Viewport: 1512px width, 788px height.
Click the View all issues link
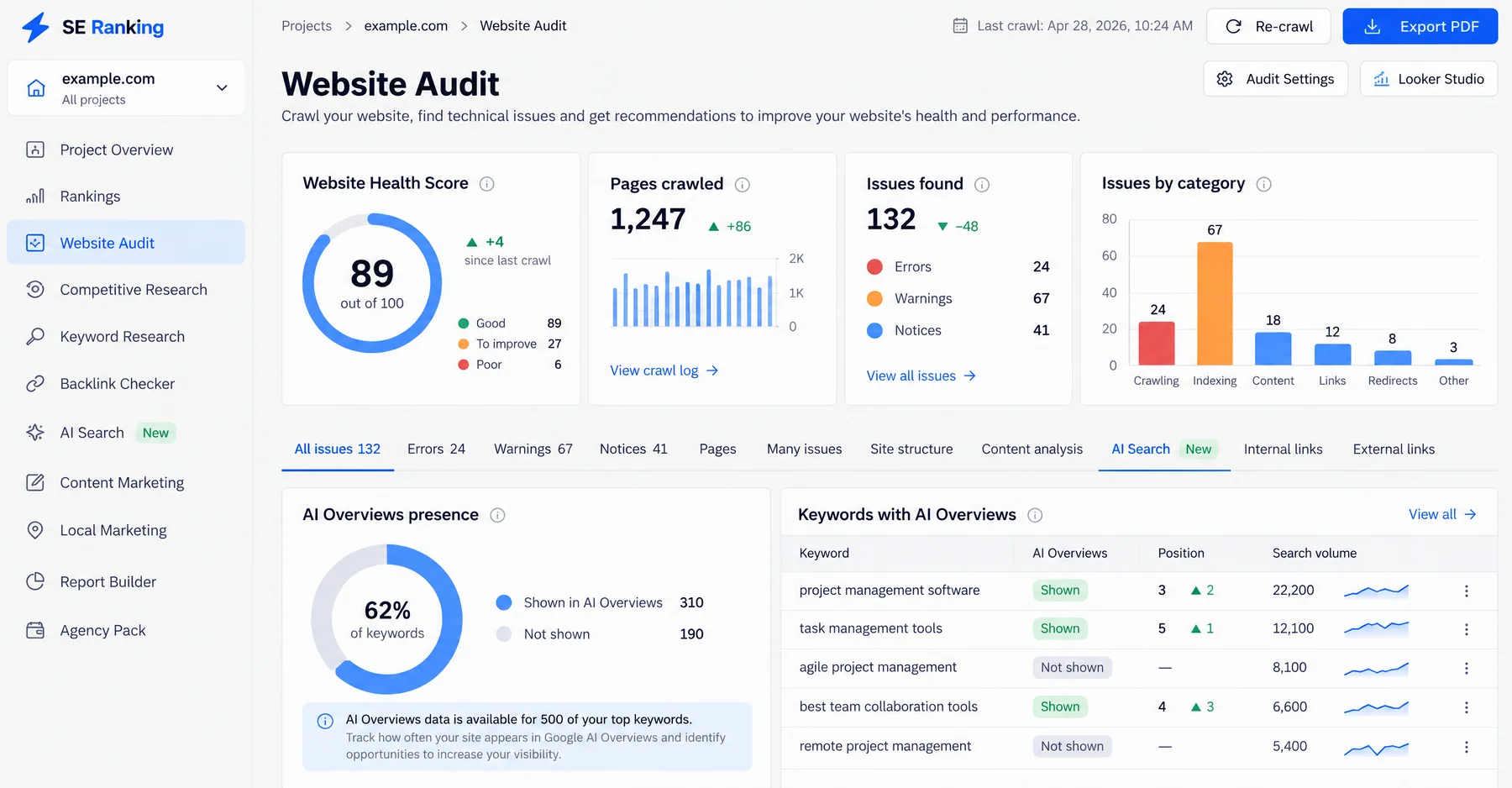921,376
